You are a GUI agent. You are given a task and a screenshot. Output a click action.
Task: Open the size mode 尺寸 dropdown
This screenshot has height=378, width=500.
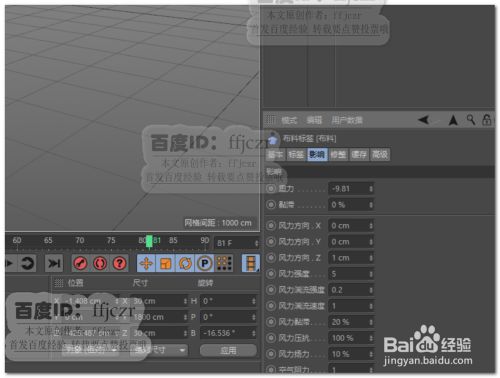tap(160, 350)
